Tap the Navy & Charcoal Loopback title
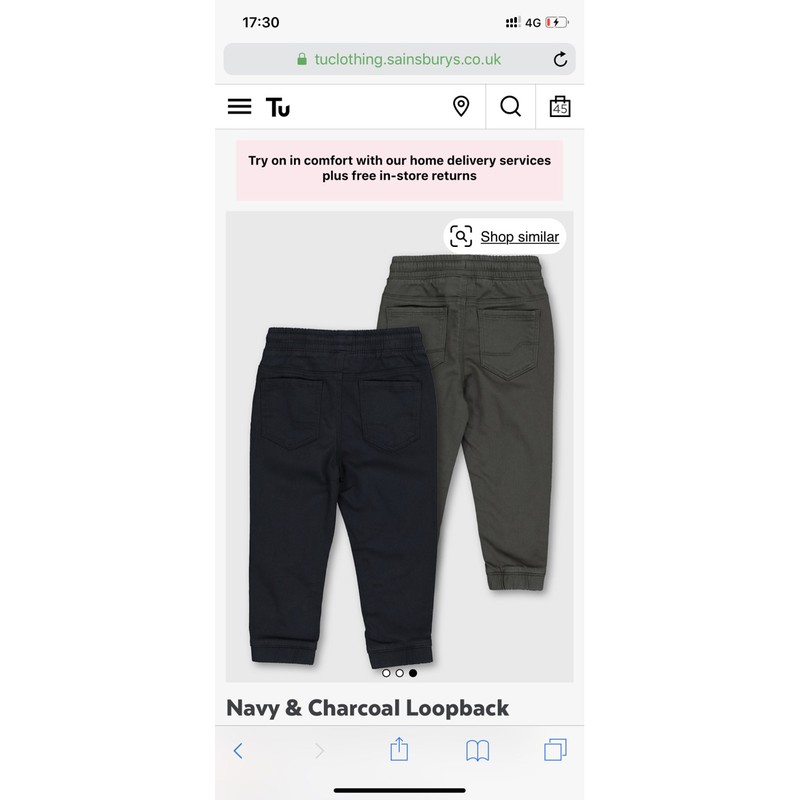 pyautogui.click(x=367, y=708)
